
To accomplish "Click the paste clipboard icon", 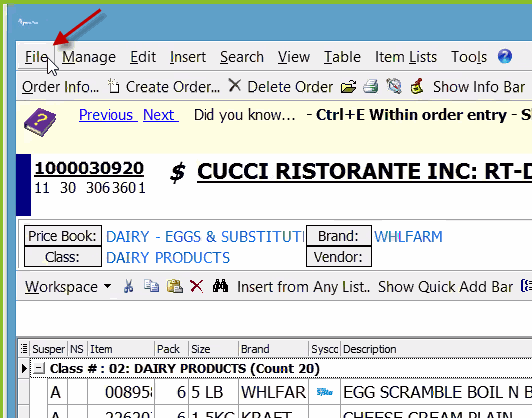I will [175, 286].
